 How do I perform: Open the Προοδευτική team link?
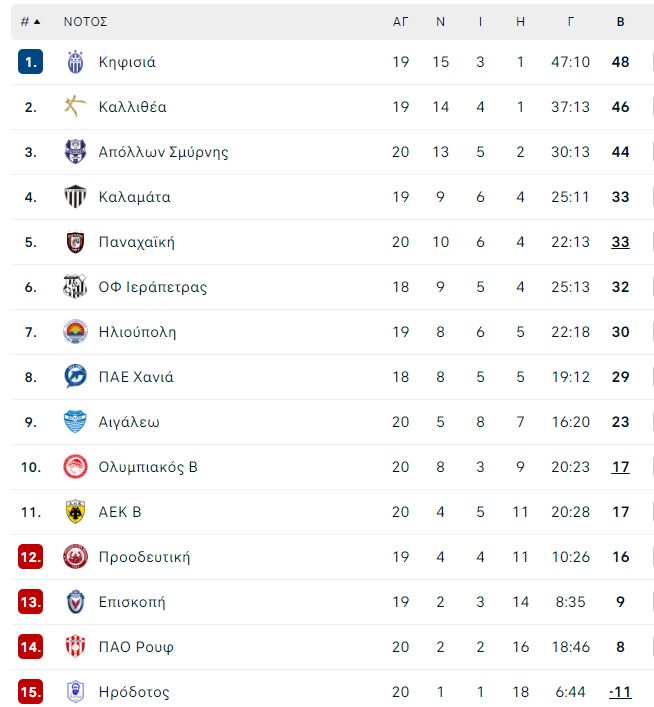point(144,557)
